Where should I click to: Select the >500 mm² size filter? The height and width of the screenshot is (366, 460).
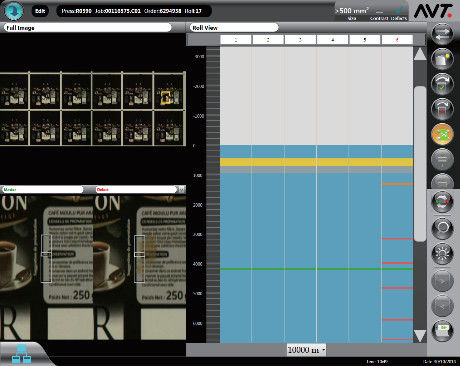pyautogui.click(x=352, y=13)
